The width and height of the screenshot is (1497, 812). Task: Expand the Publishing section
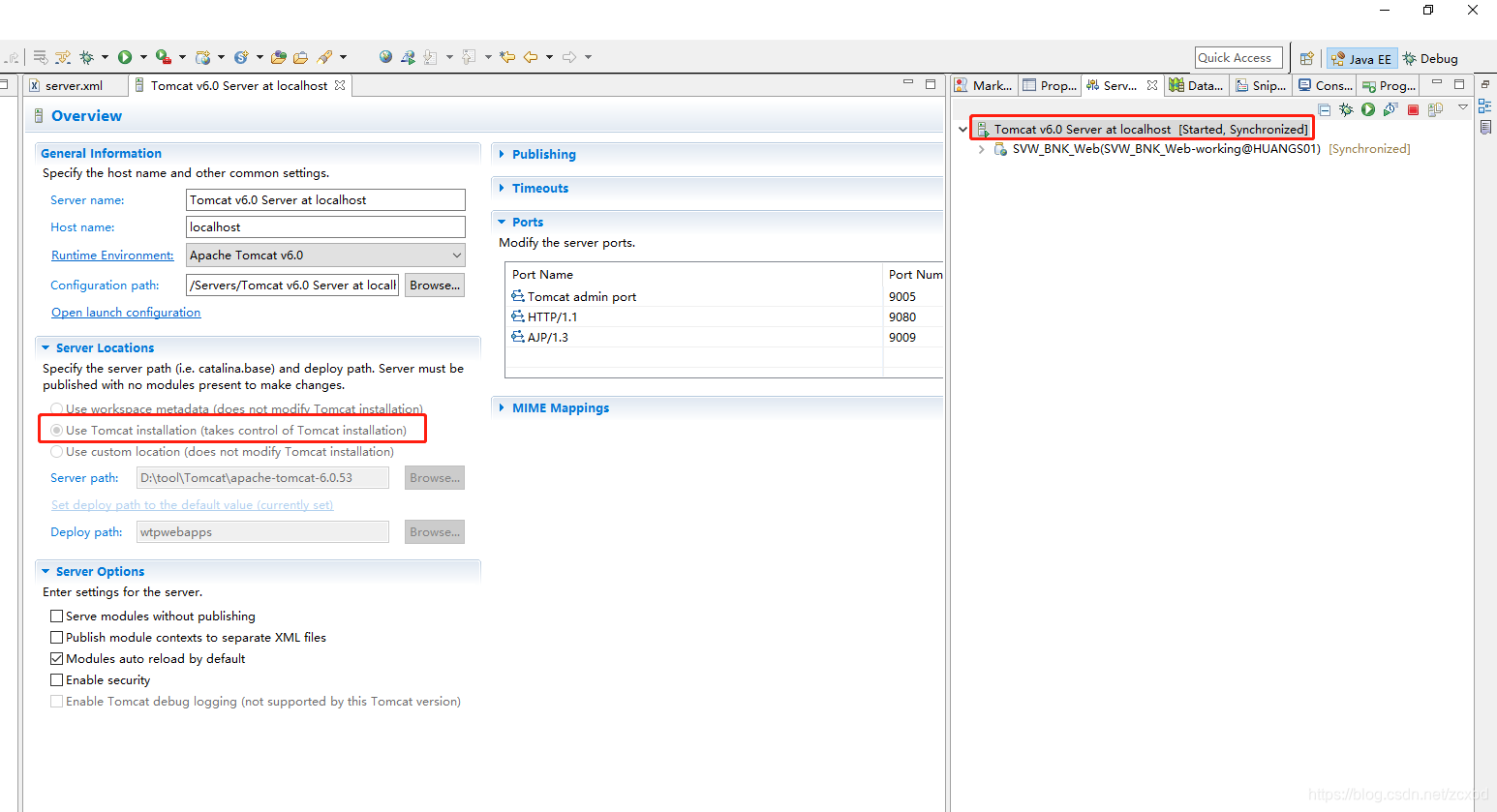(502, 154)
